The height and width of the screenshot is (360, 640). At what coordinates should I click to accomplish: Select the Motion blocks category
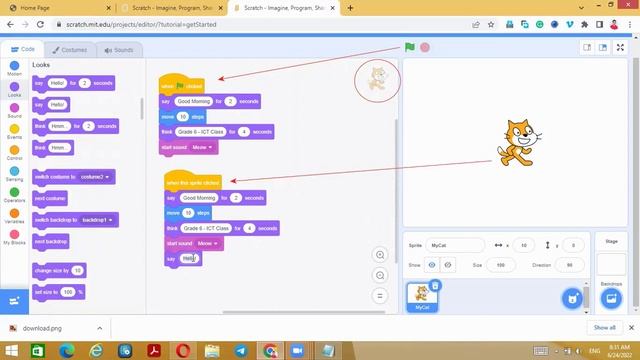[14, 68]
